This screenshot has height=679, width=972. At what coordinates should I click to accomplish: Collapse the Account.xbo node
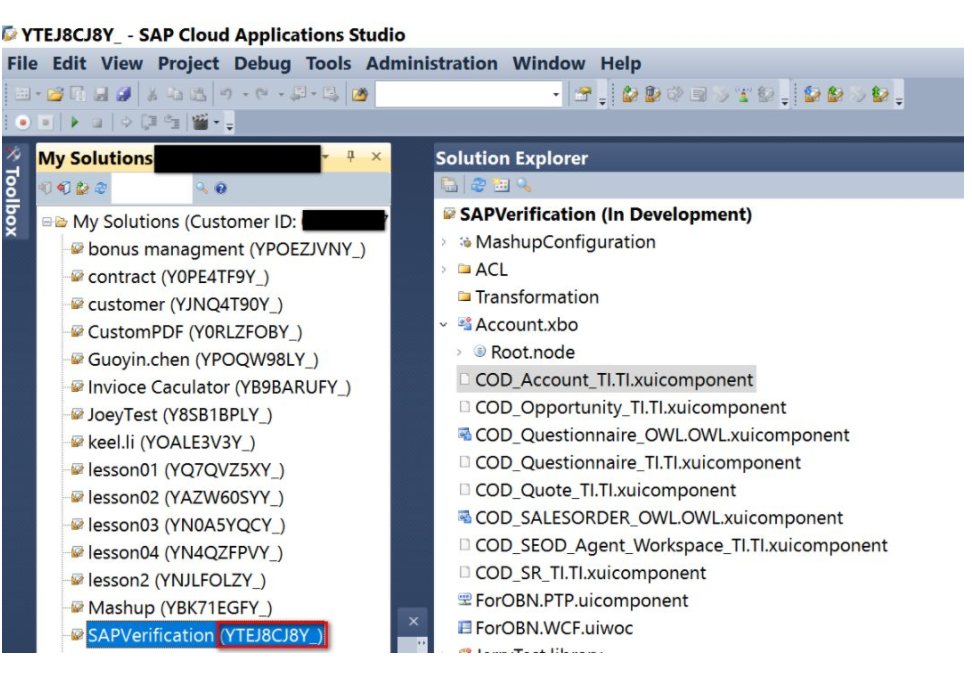[444, 324]
